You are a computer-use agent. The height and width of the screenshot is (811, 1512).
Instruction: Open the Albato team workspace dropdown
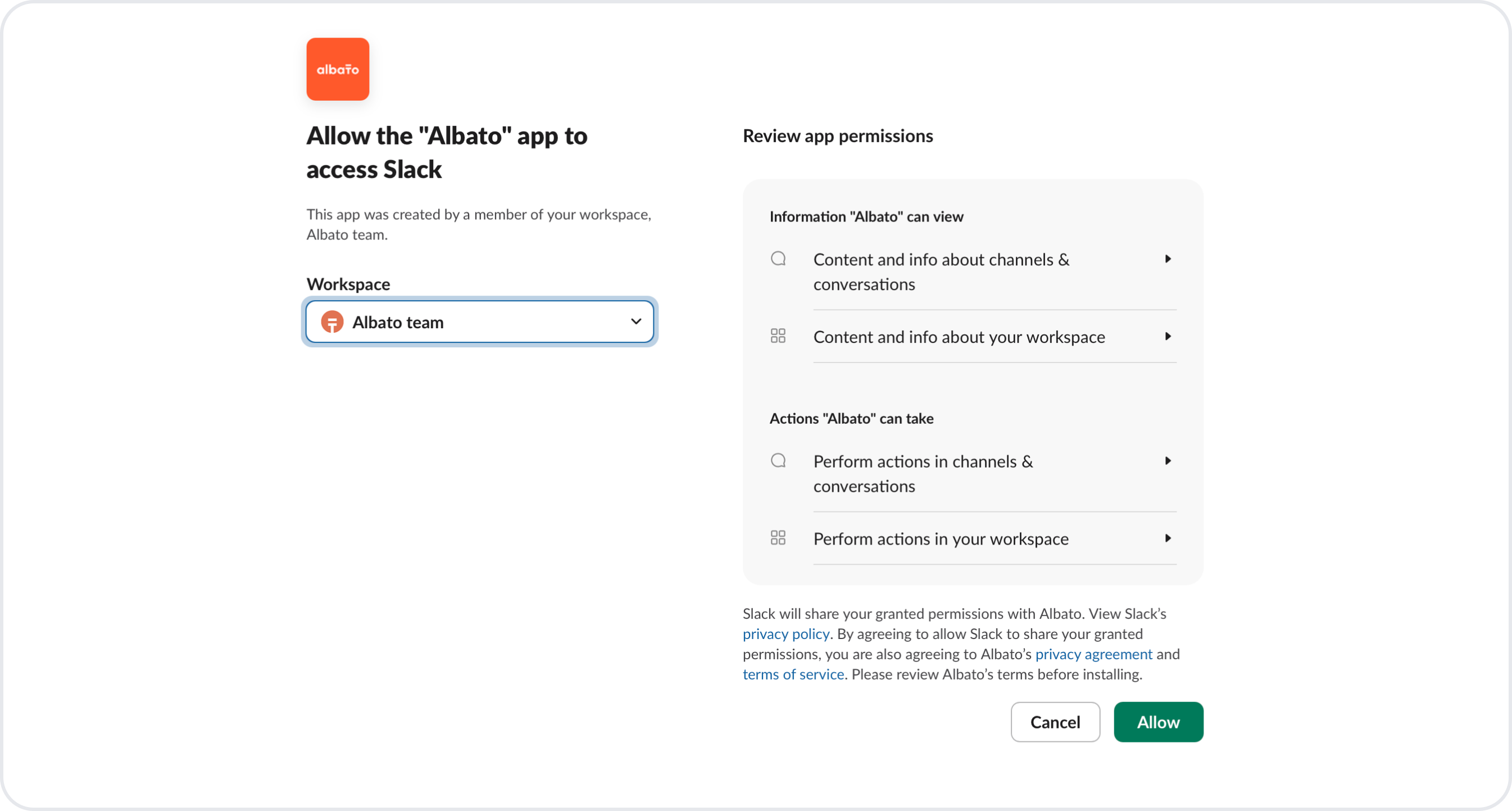479,322
